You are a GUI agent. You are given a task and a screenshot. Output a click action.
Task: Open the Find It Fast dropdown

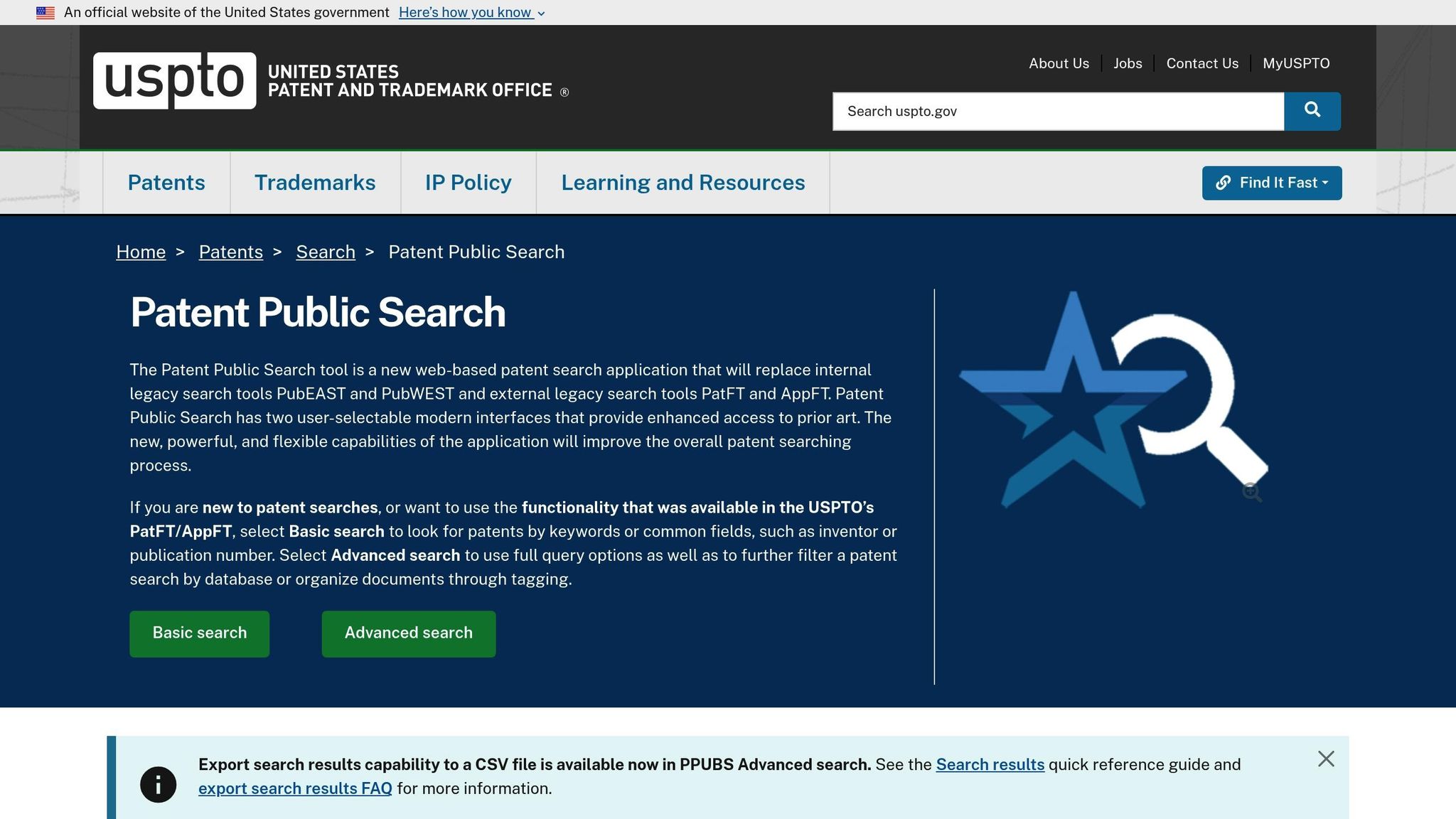pos(1272,183)
